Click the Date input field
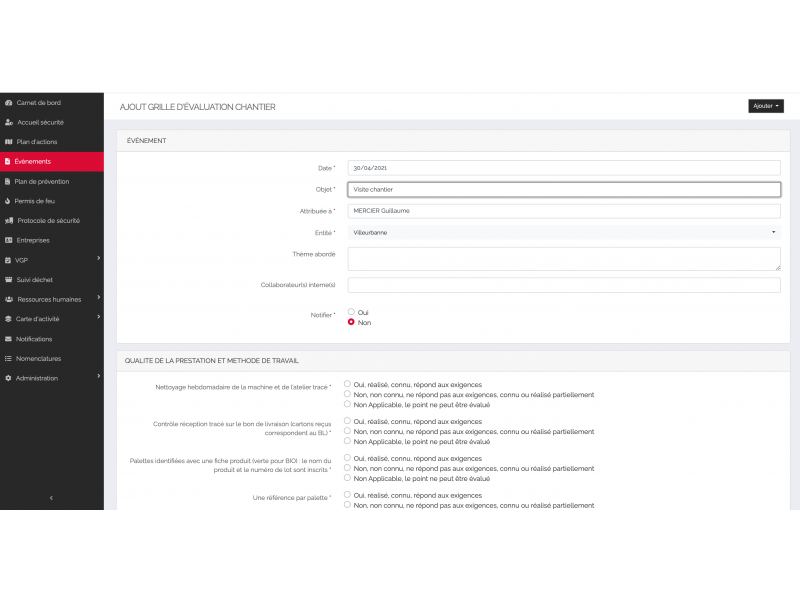The image size is (800, 600). pos(564,168)
